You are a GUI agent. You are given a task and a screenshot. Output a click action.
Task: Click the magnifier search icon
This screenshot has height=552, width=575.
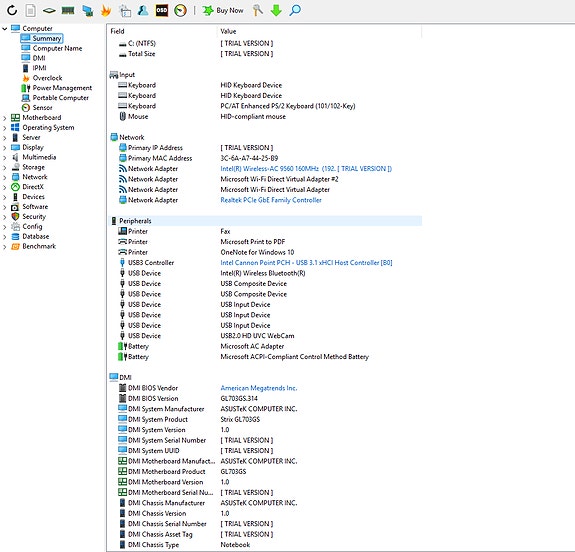(295, 10)
